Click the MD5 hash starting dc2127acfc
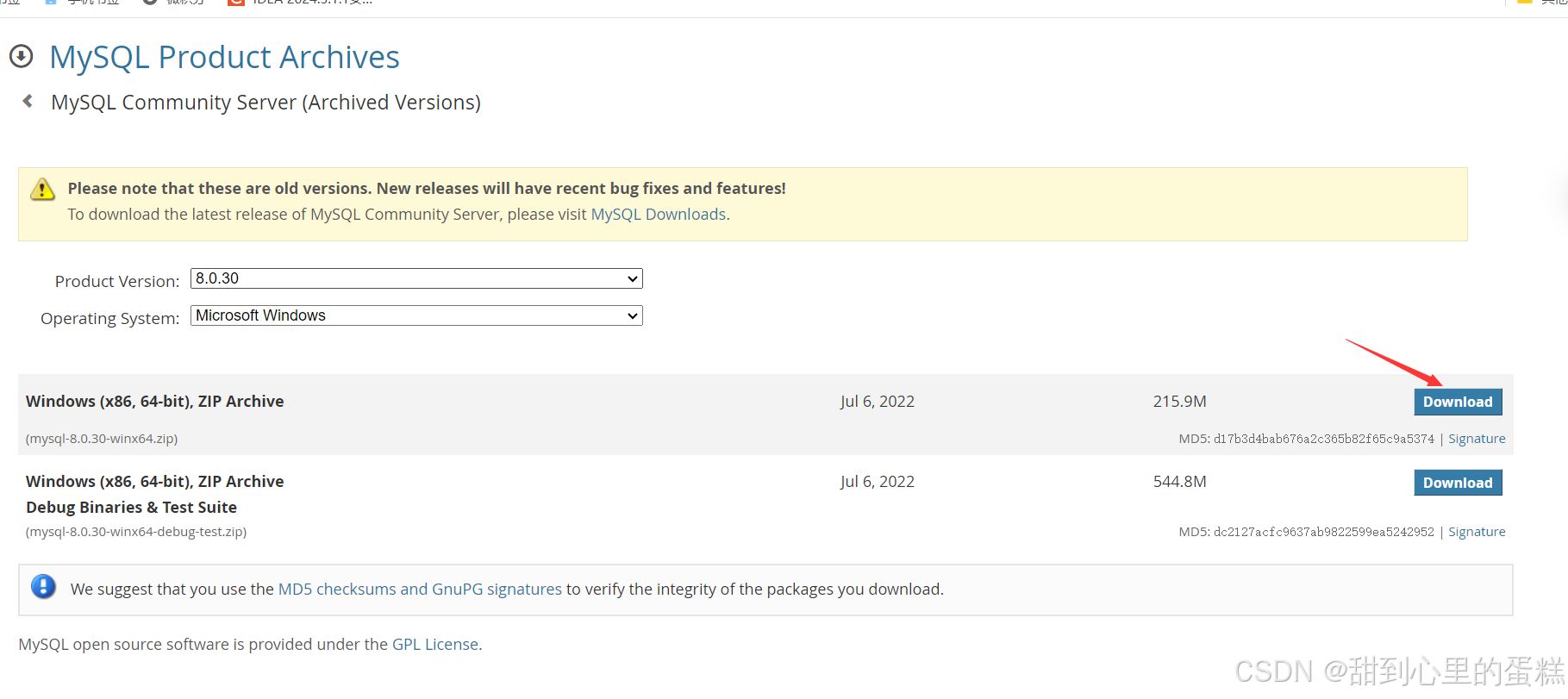 click(1324, 532)
